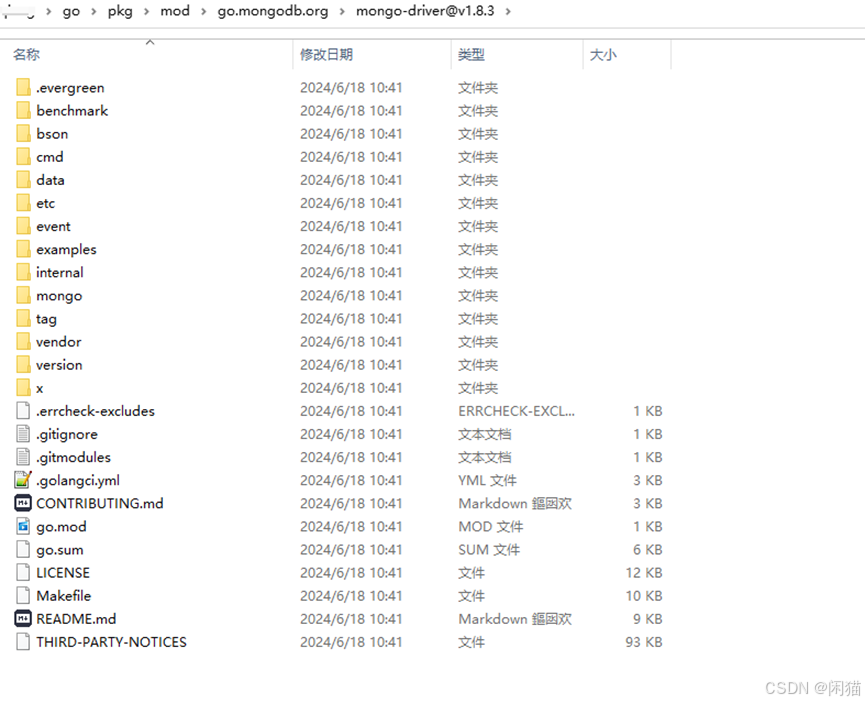
Task: Click mongo-driver@v1.8.3 breadcrumb segment
Action: point(425,12)
